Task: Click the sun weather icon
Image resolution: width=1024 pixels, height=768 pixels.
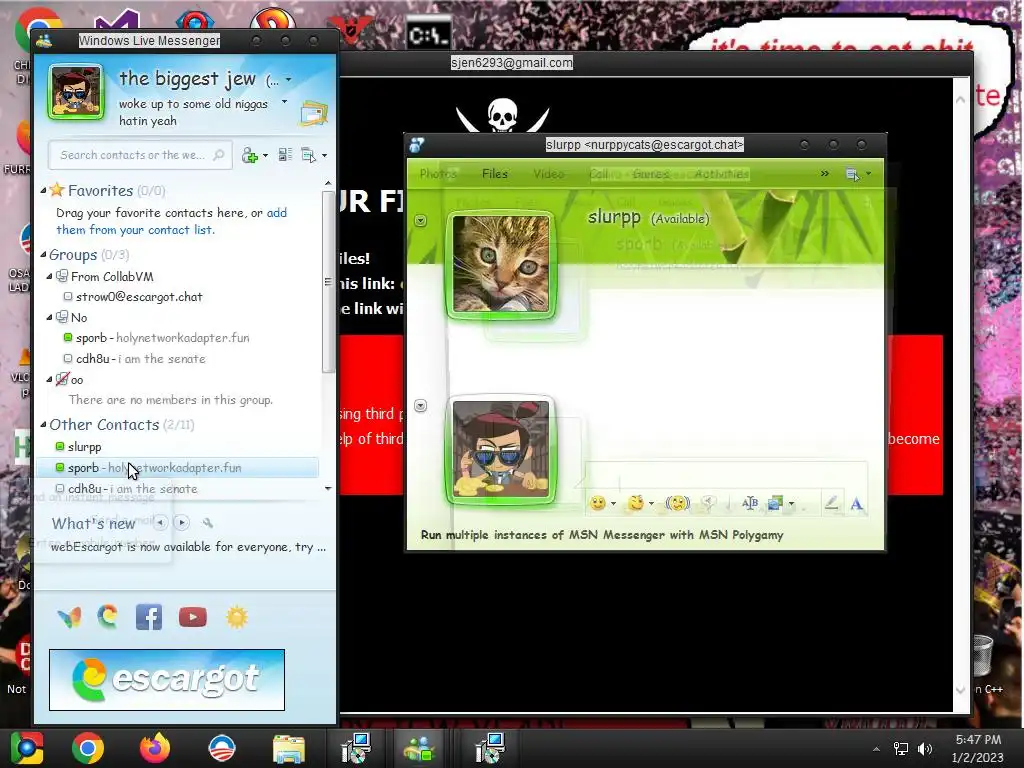Action: click(x=237, y=617)
